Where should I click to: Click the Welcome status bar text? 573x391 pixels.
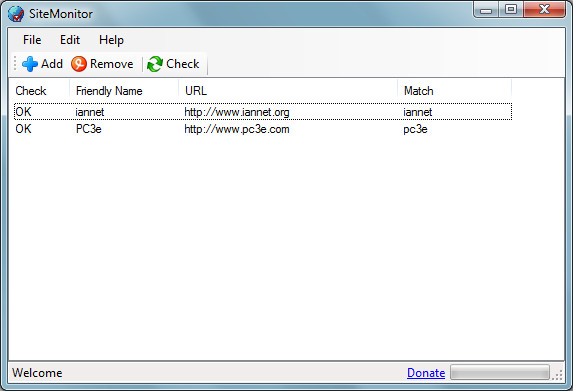tap(37, 373)
